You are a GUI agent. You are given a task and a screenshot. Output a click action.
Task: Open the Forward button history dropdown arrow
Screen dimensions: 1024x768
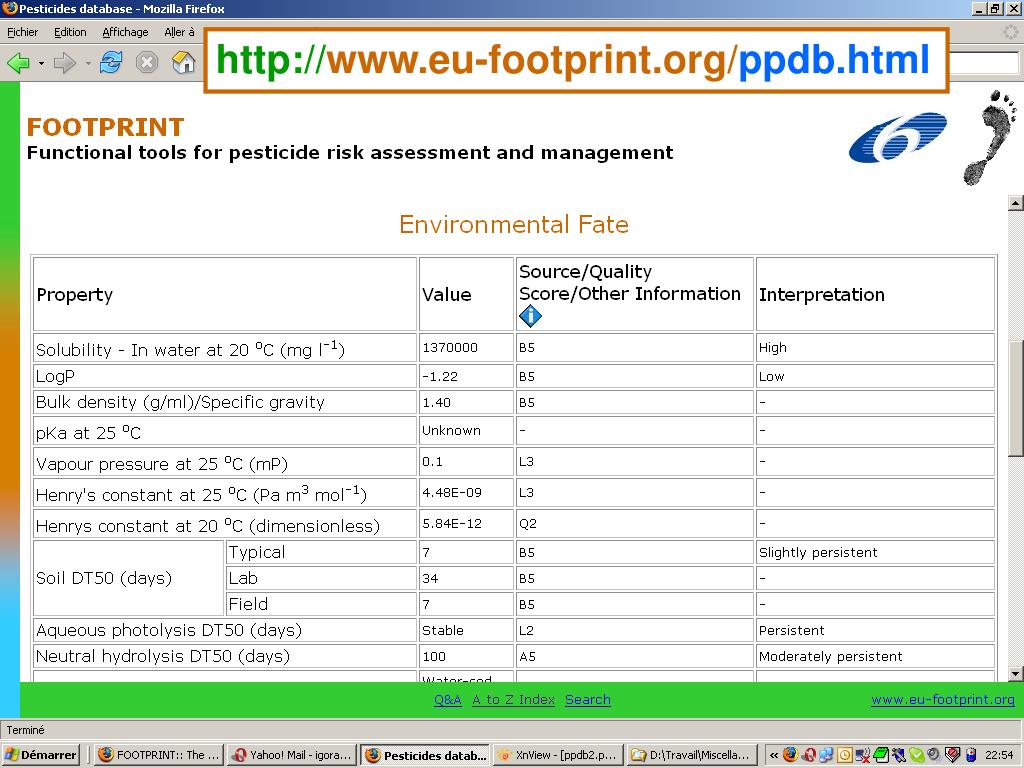tap(88, 63)
